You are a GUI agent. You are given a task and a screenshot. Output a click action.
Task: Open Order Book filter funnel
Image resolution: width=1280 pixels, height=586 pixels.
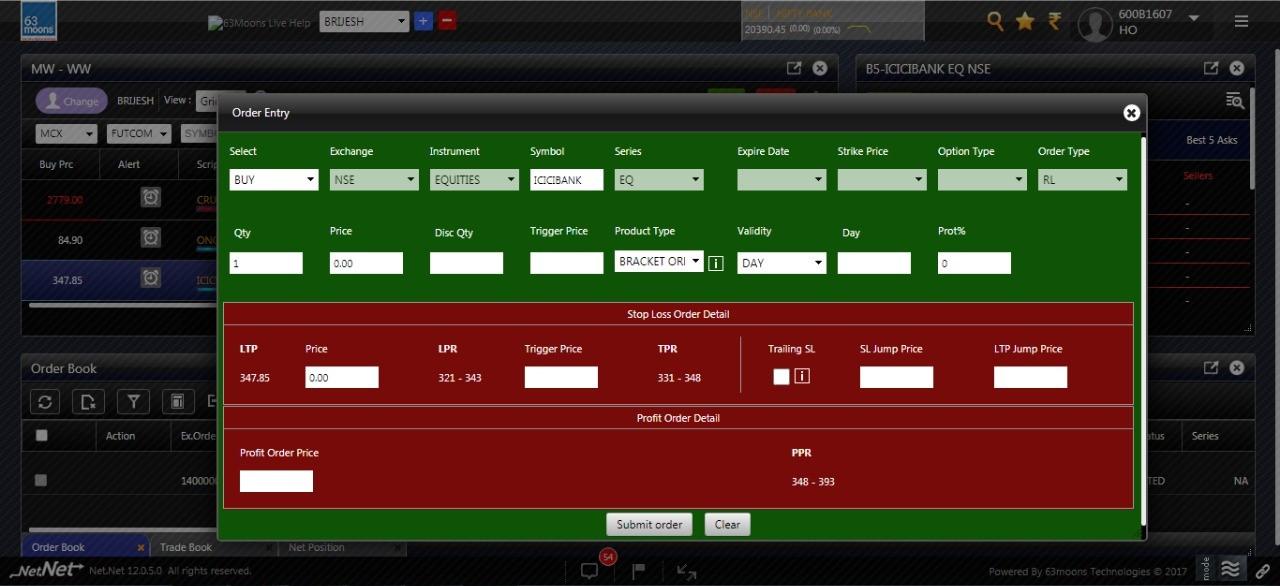tap(133, 402)
